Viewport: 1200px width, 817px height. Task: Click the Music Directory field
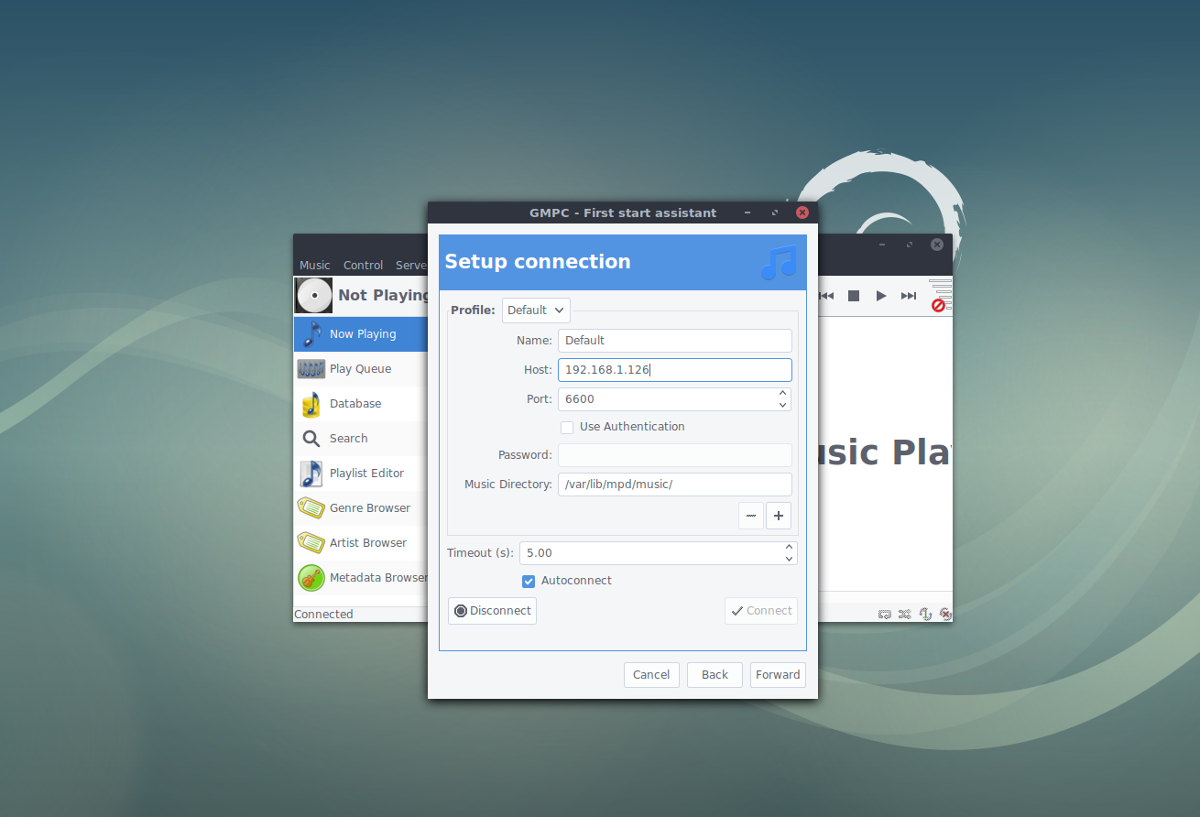tap(675, 485)
